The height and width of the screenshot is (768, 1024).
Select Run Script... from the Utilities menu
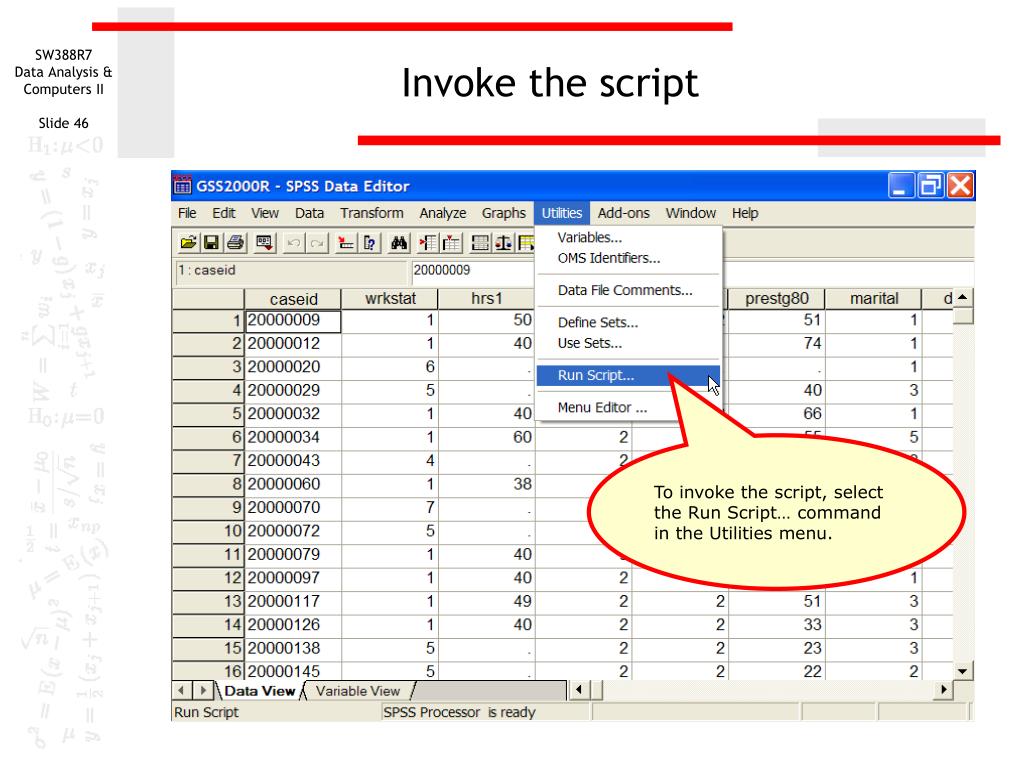pyautogui.click(x=628, y=376)
